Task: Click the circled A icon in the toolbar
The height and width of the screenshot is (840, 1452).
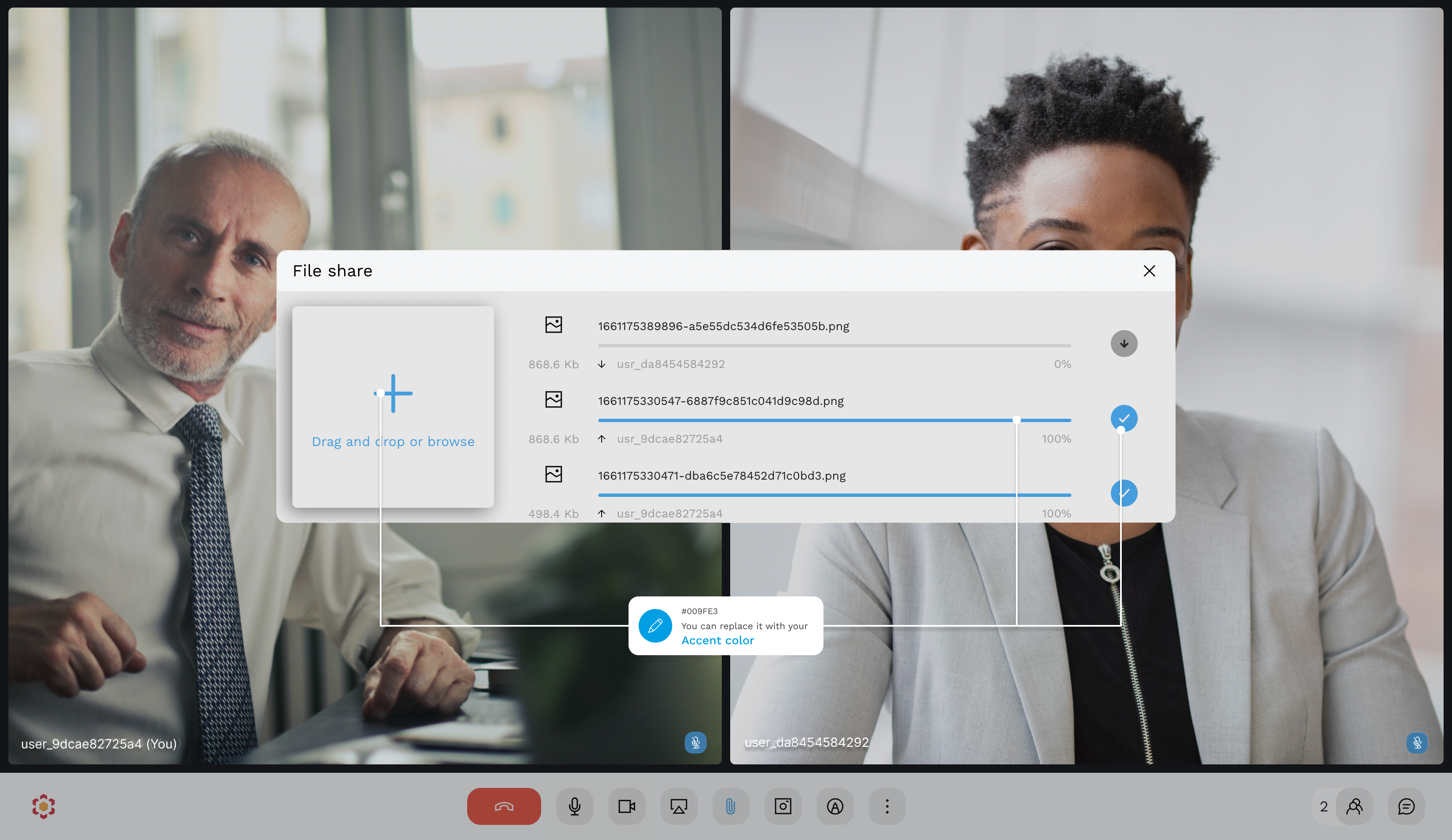Action: [835, 806]
